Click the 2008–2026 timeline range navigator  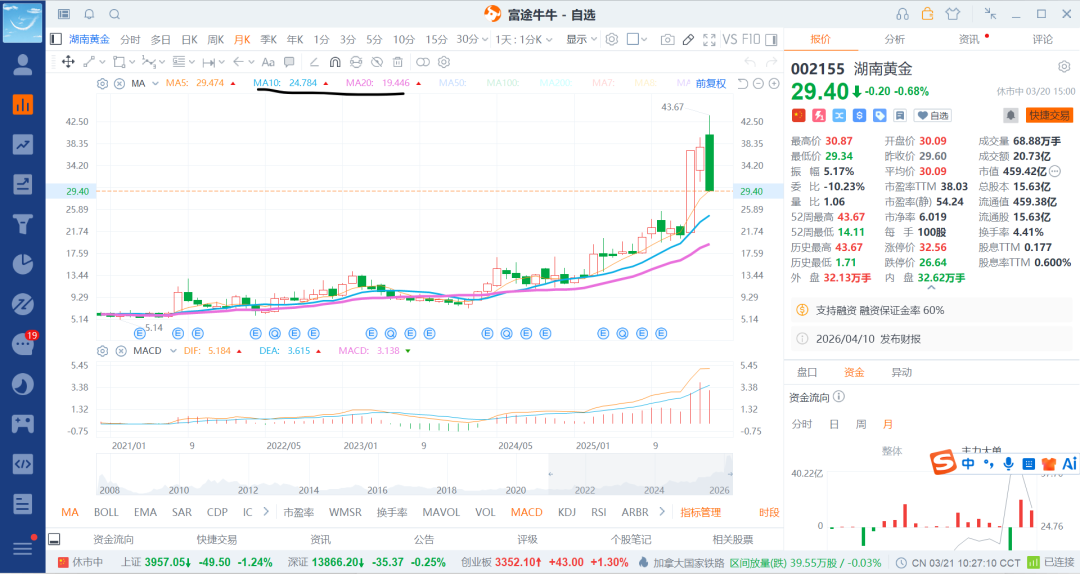[x=415, y=474]
